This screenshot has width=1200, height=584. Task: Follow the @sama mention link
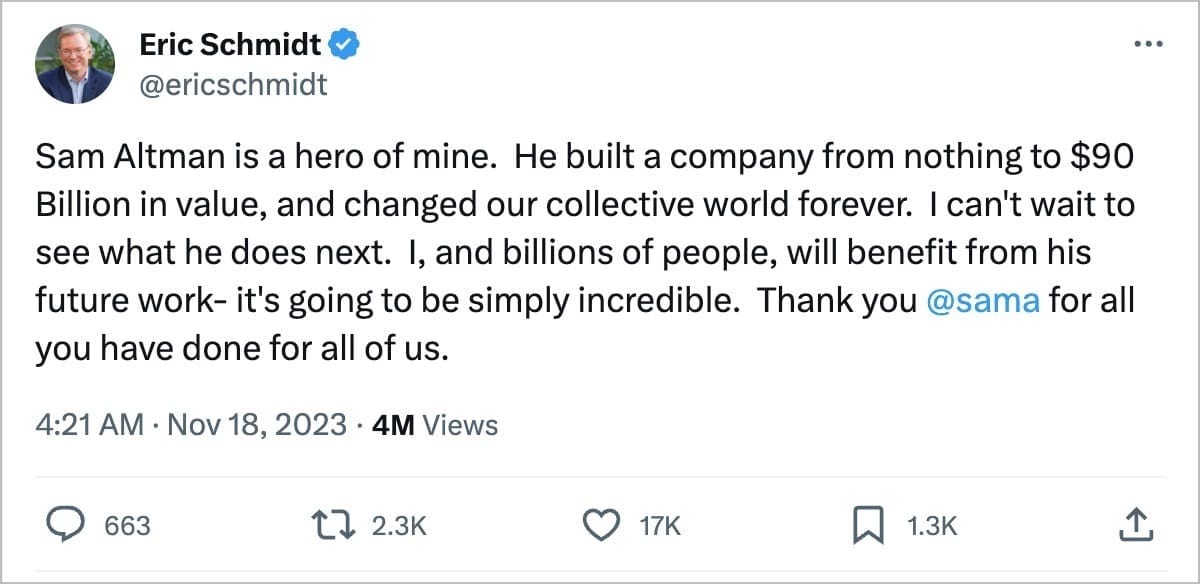(x=984, y=303)
